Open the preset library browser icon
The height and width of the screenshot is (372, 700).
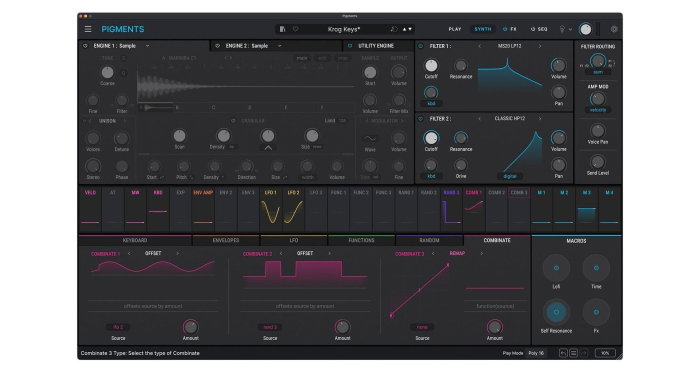282,29
